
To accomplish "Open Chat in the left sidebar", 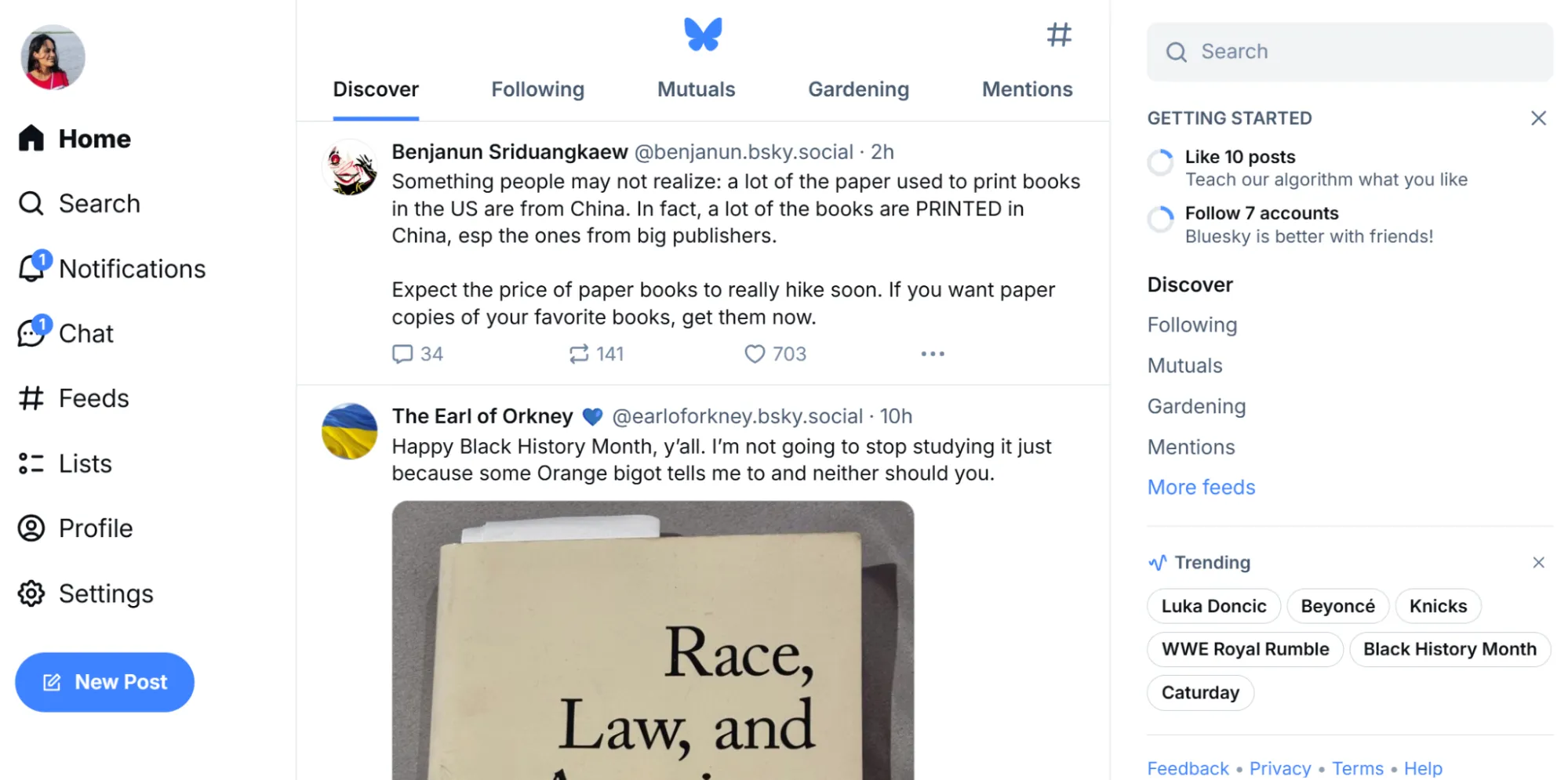I will [85, 334].
